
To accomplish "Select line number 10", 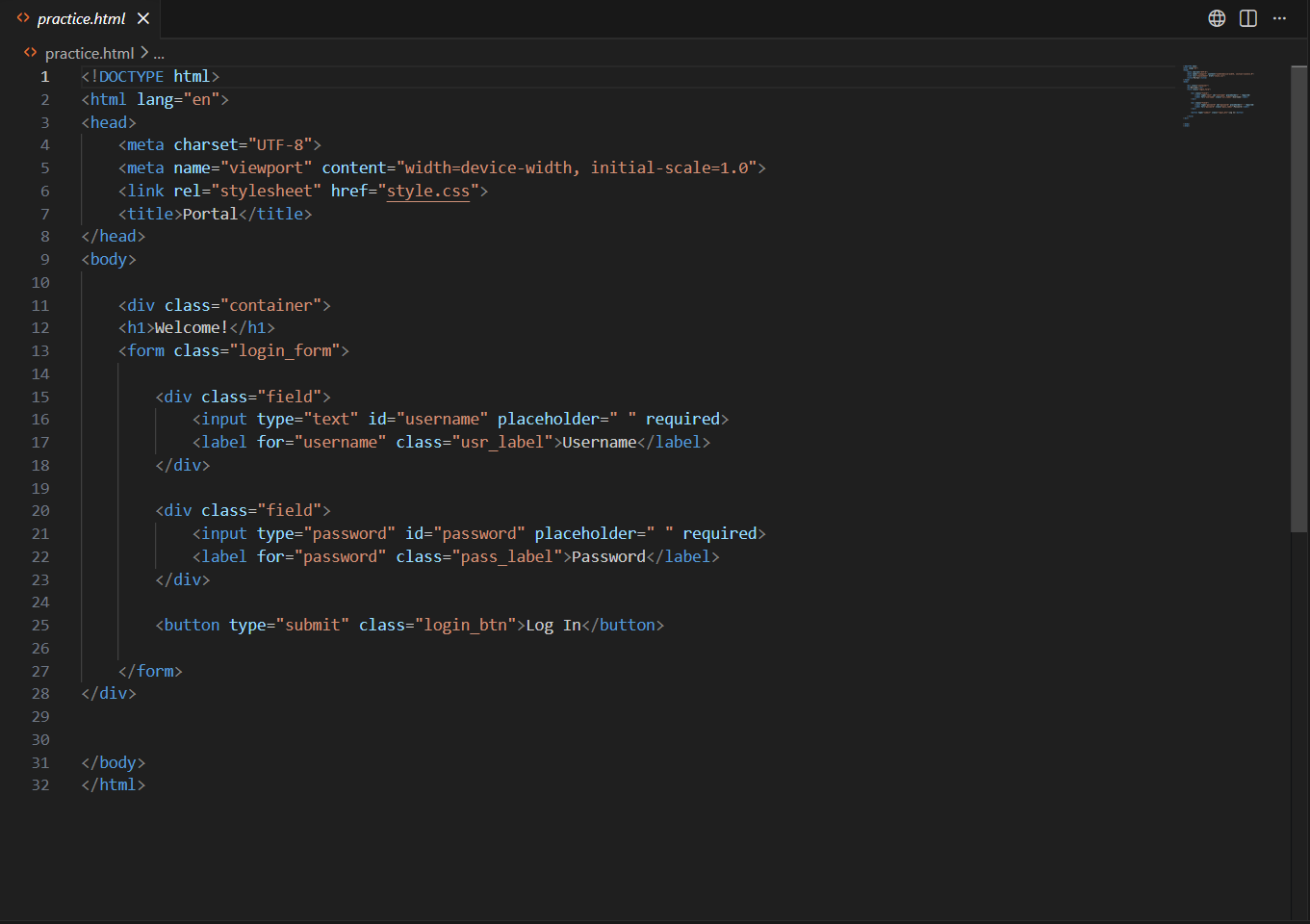I will click(x=40, y=282).
